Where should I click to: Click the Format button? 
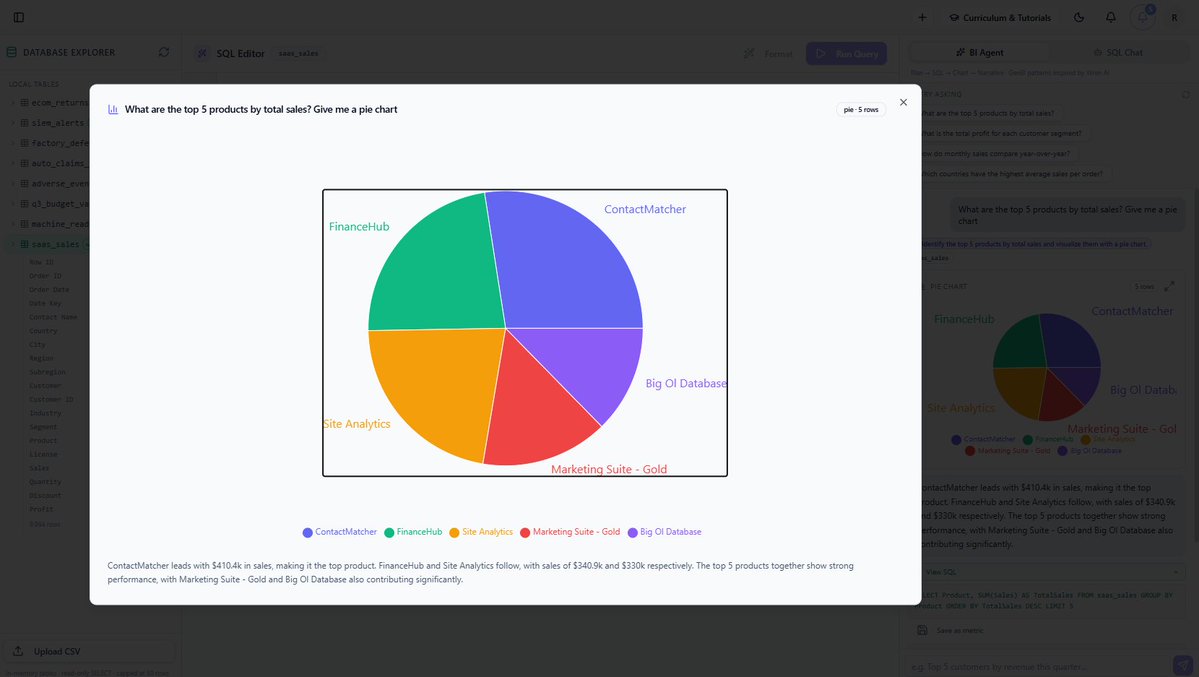pyautogui.click(x=769, y=54)
